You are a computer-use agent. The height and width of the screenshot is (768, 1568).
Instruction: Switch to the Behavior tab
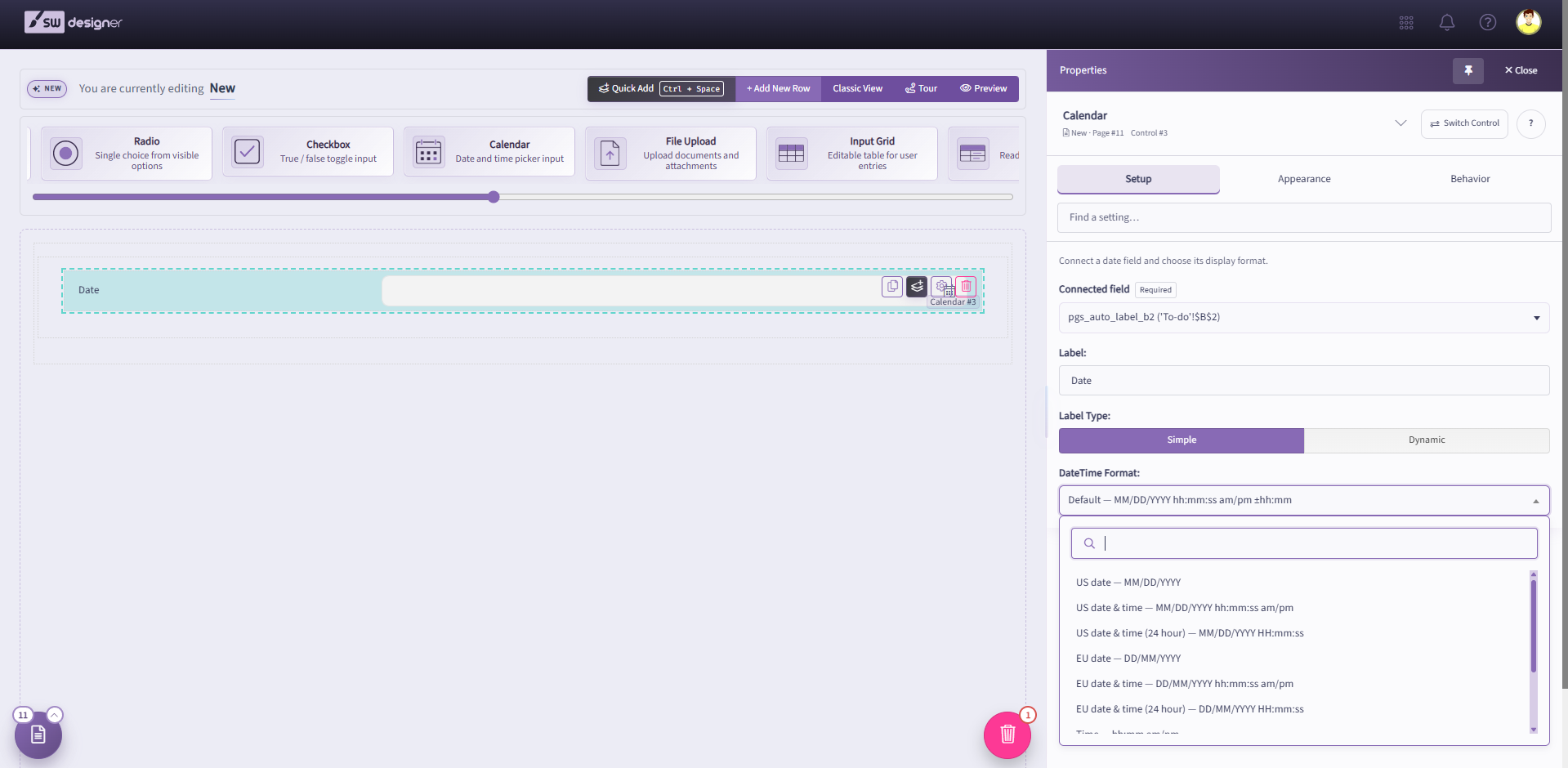click(1470, 179)
